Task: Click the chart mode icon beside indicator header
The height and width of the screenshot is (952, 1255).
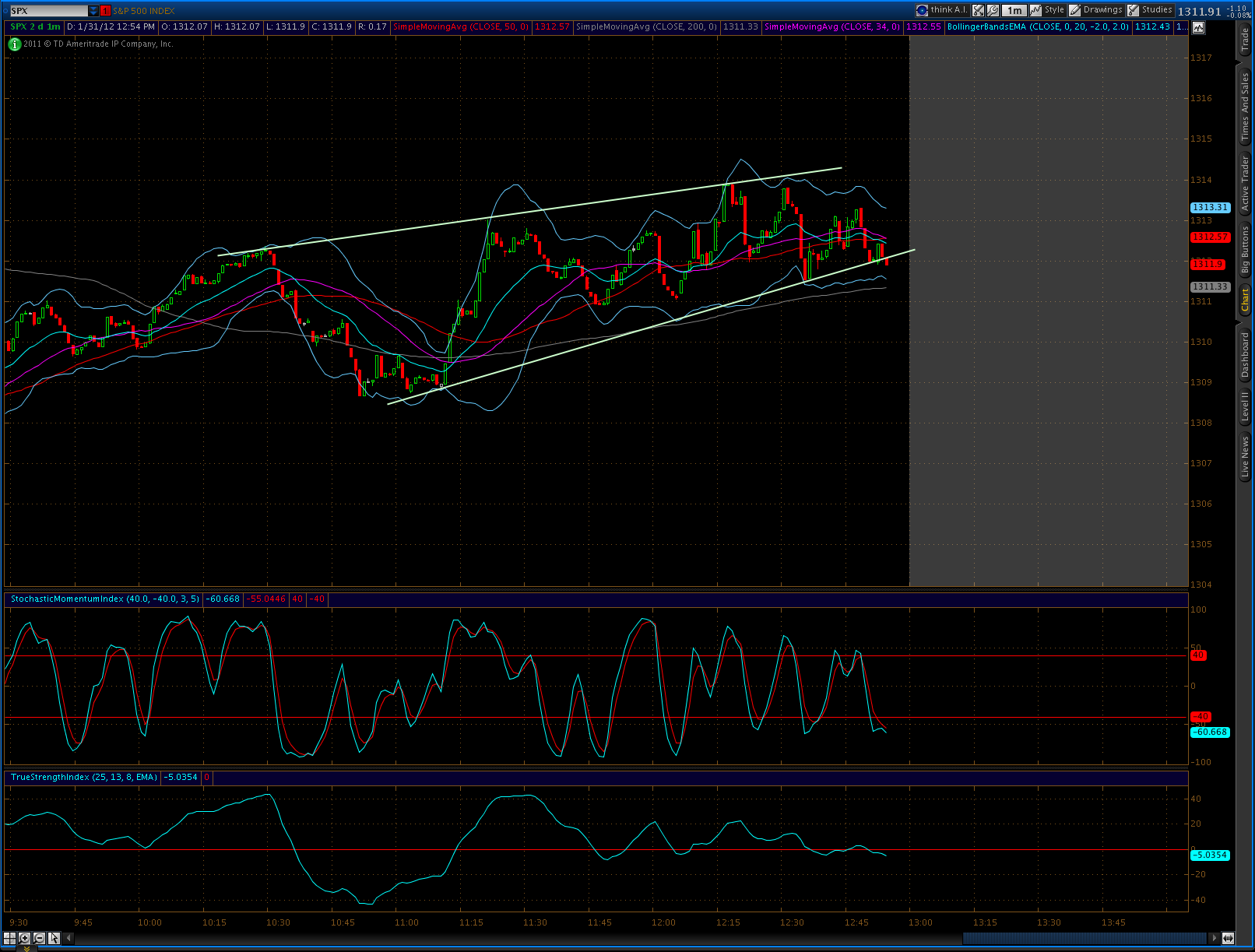Action: [x=1198, y=27]
